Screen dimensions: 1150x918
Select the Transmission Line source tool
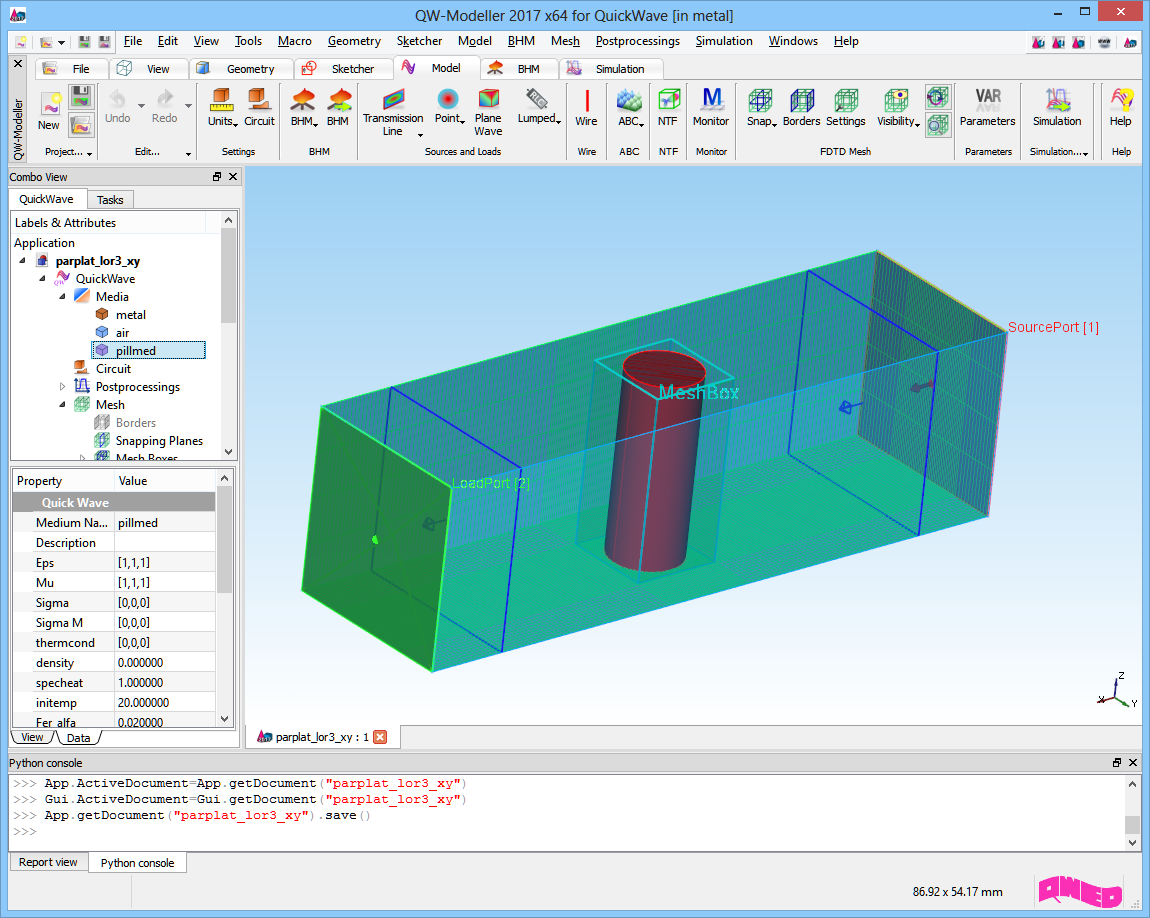pos(393,112)
